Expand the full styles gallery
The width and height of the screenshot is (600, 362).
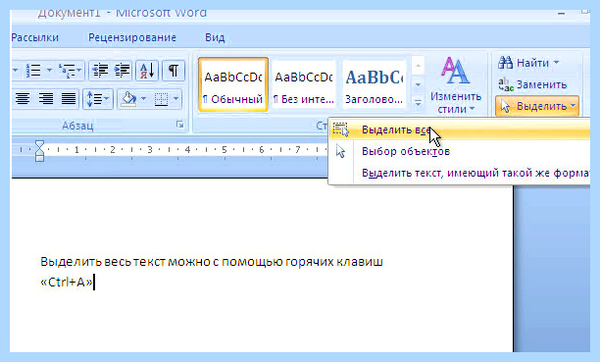coord(418,103)
